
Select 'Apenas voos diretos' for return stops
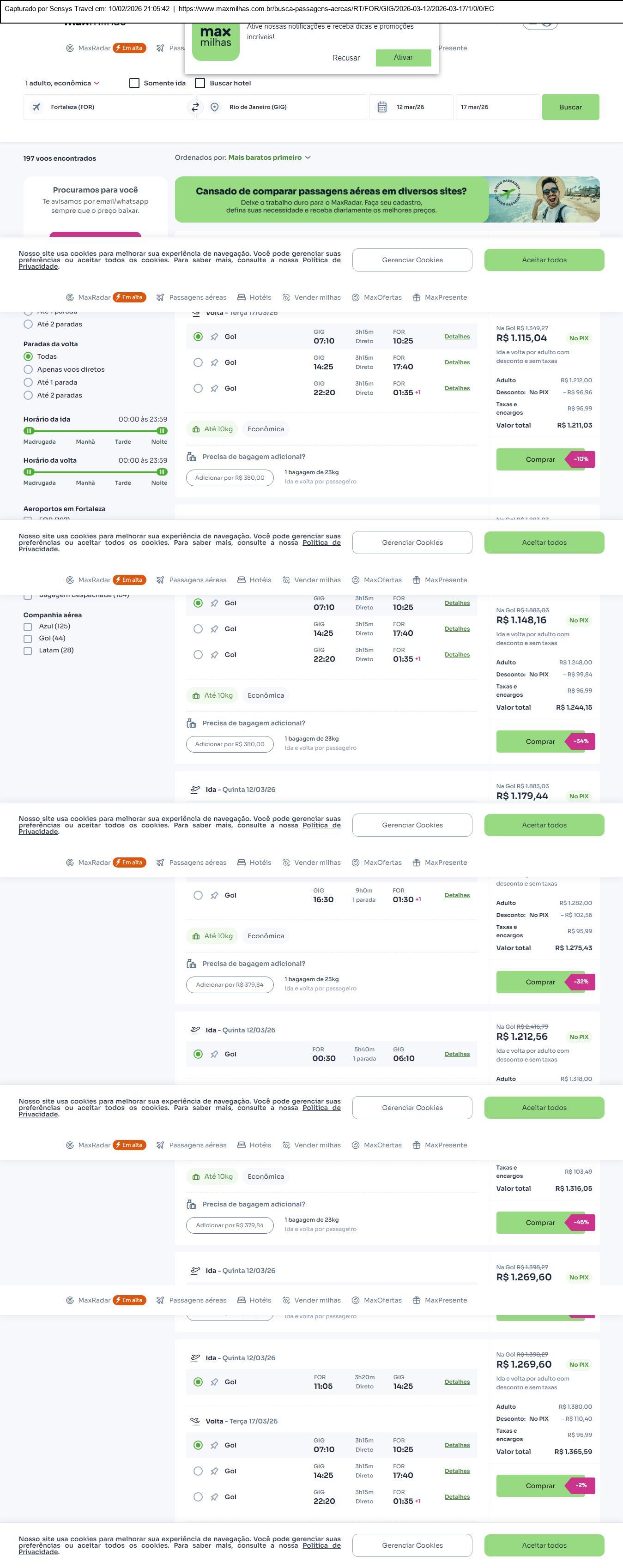[28, 369]
